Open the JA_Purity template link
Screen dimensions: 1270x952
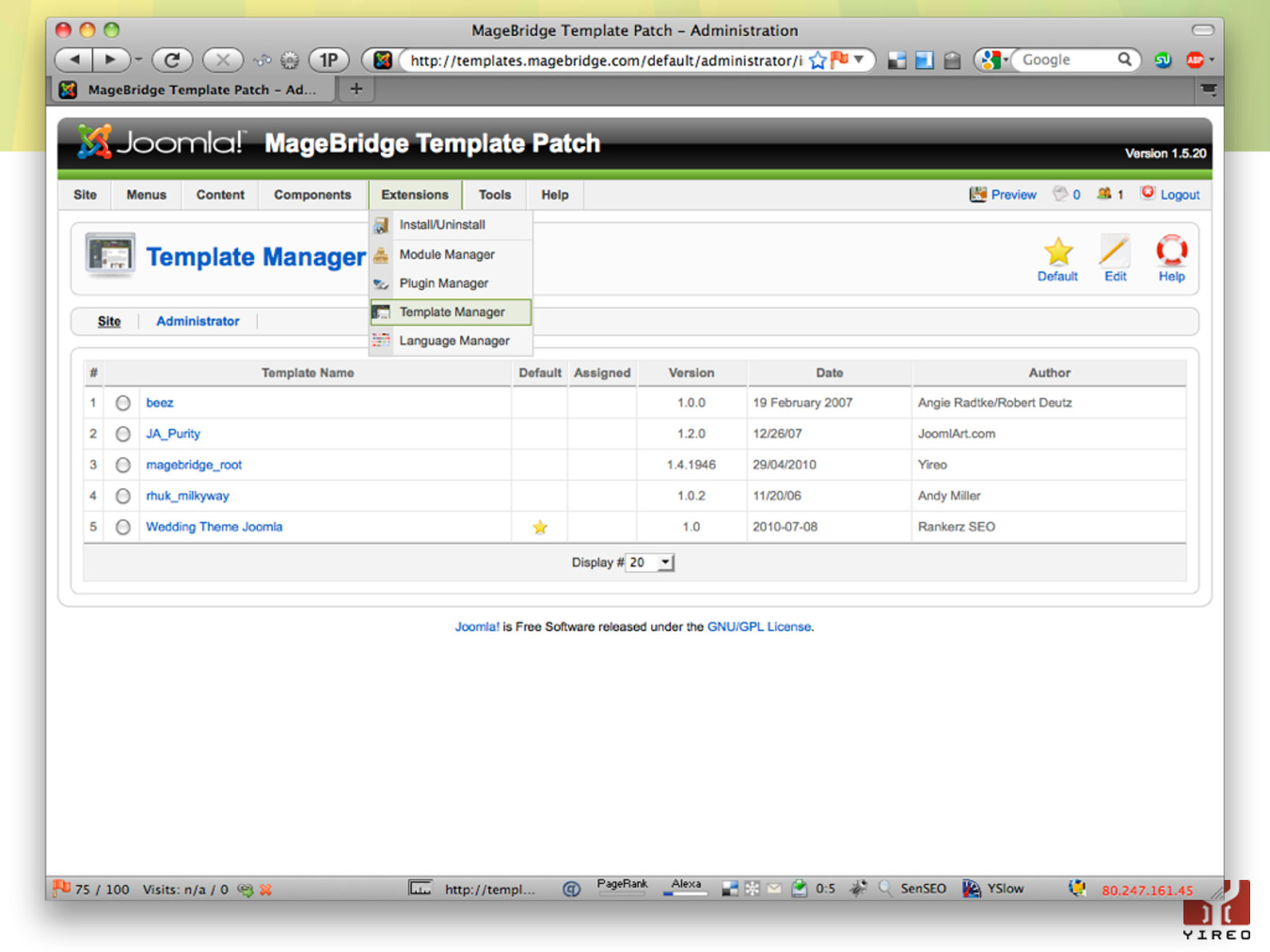[173, 434]
